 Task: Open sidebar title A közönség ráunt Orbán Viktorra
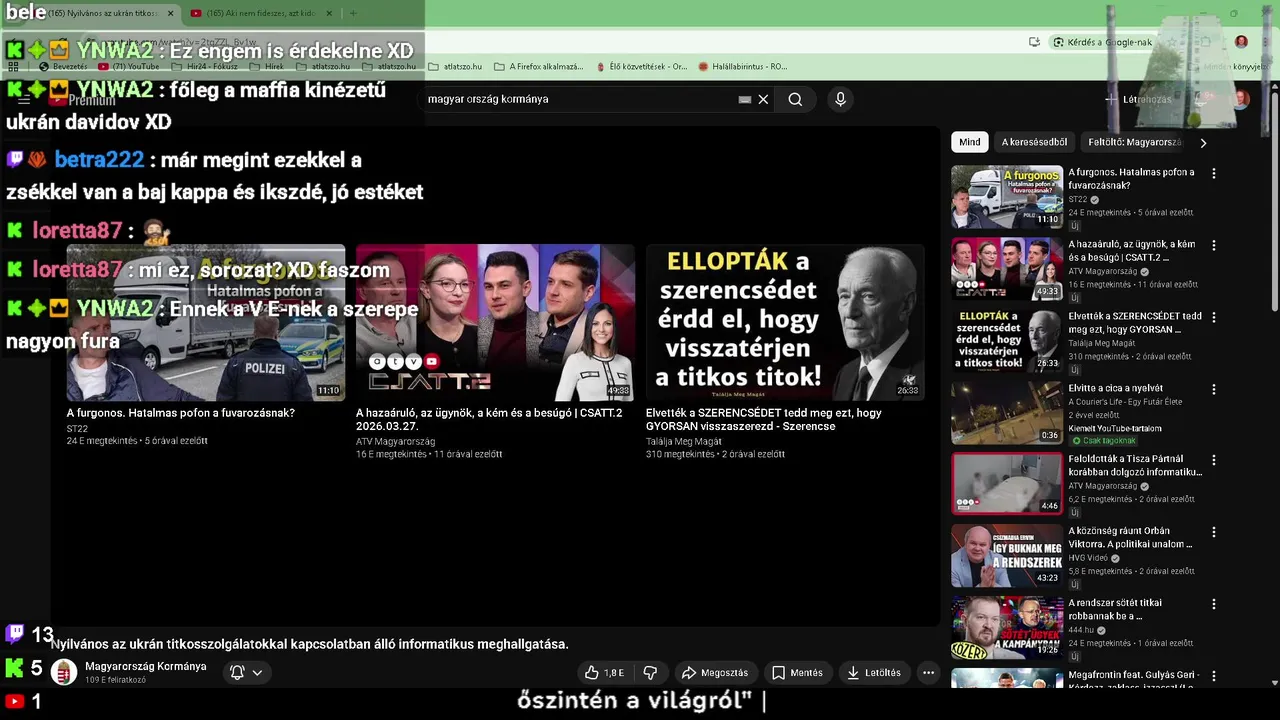[1132, 538]
